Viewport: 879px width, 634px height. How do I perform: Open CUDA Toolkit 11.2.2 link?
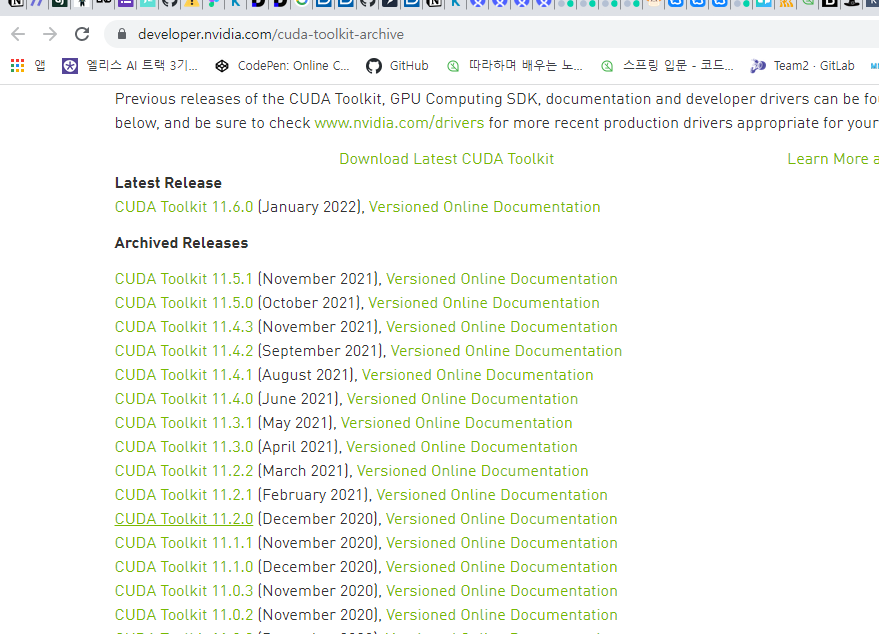pyautogui.click(x=184, y=471)
